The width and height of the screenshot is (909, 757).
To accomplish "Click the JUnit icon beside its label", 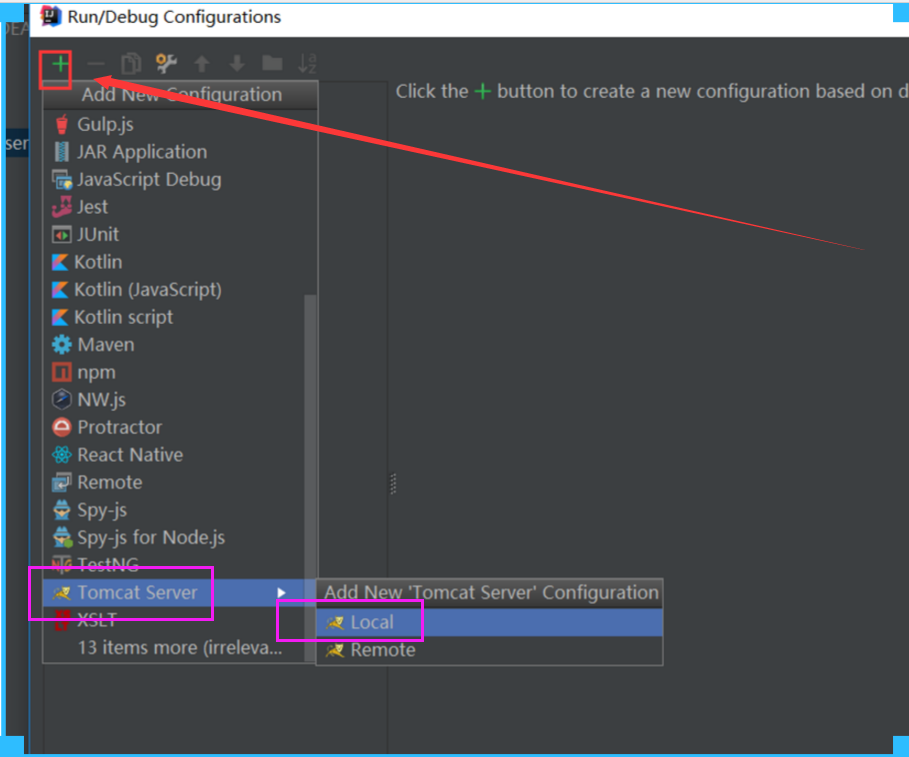I will tap(61, 235).
